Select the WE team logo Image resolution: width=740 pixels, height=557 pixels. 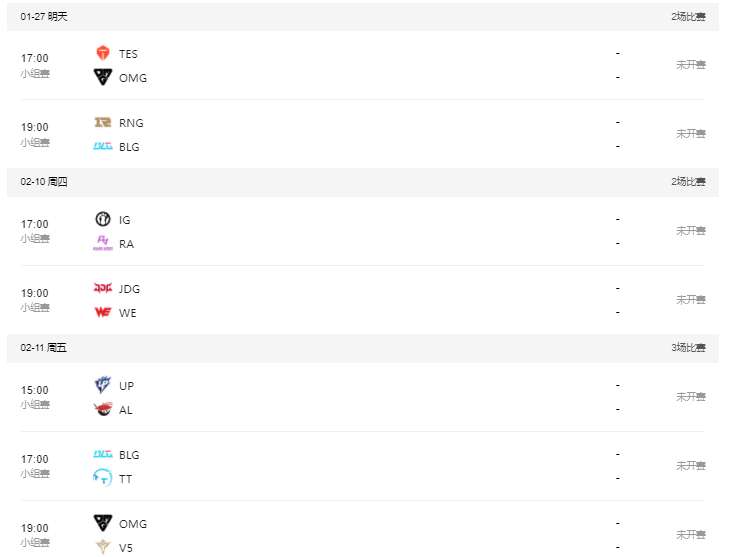(x=102, y=312)
